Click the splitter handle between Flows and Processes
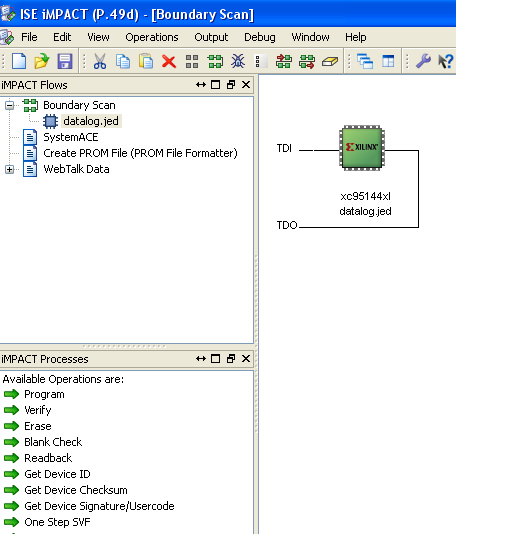This screenshot has width=512, height=534. (x=124, y=346)
